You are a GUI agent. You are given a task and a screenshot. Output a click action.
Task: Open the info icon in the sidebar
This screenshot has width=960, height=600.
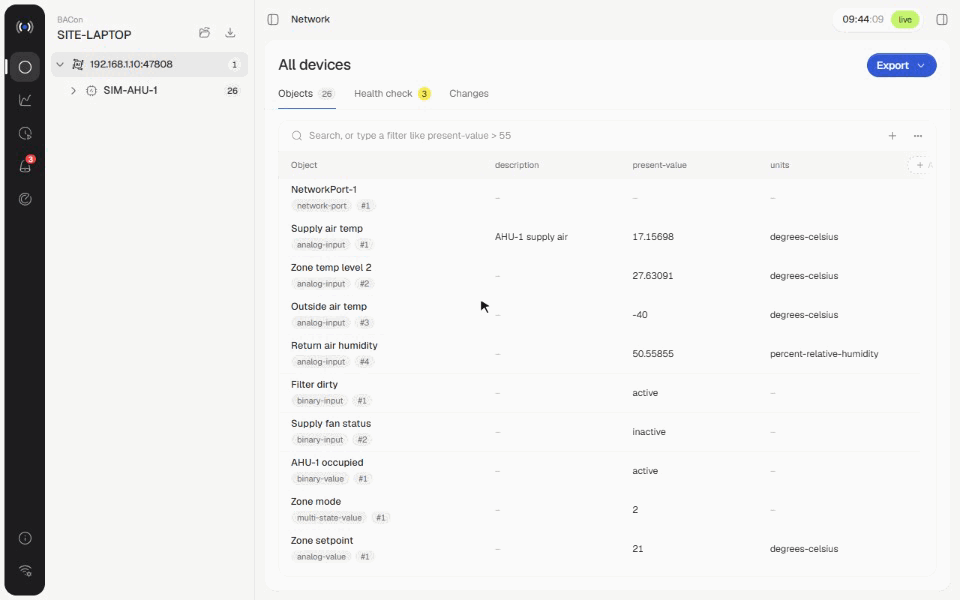click(x=25, y=538)
